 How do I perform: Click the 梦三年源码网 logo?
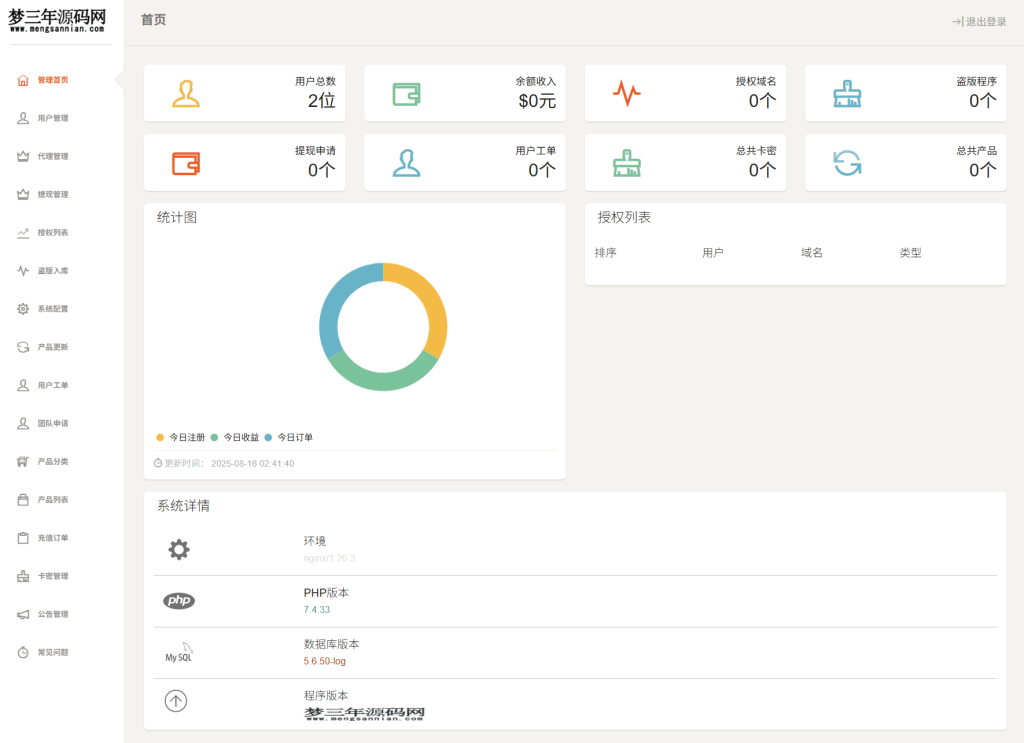pos(55,20)
